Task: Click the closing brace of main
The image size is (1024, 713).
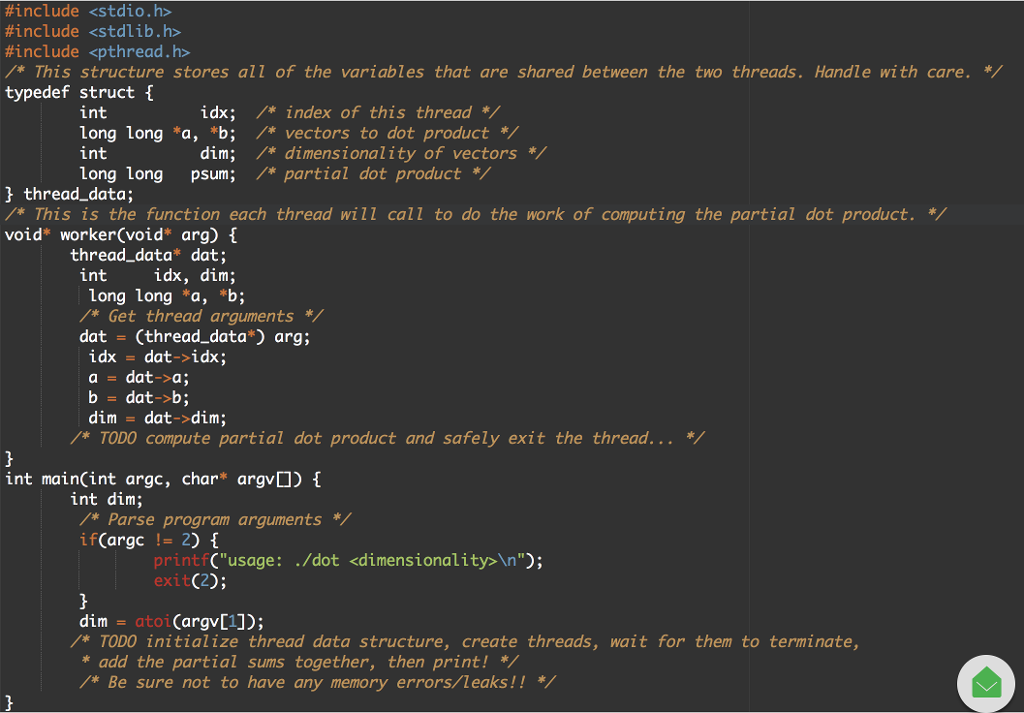Action: click(8, 702)
